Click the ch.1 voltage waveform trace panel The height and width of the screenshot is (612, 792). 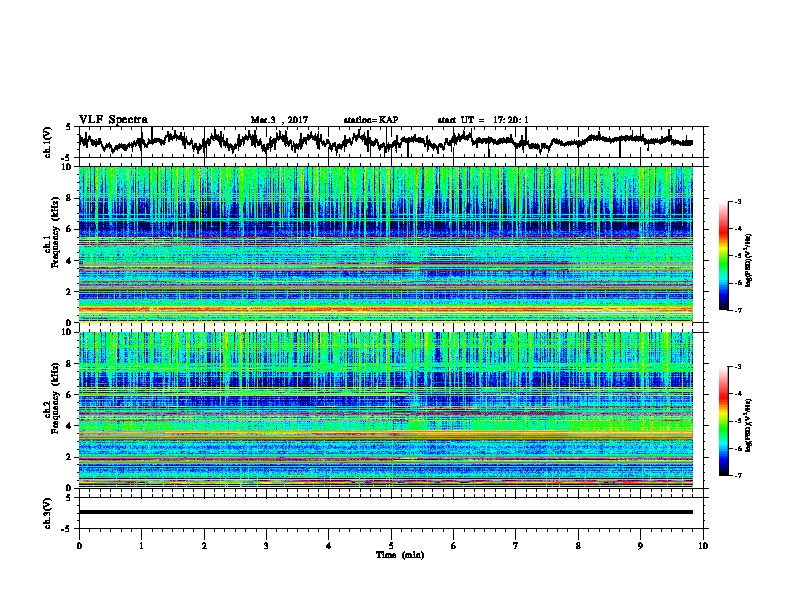click(x=393, y=142)
